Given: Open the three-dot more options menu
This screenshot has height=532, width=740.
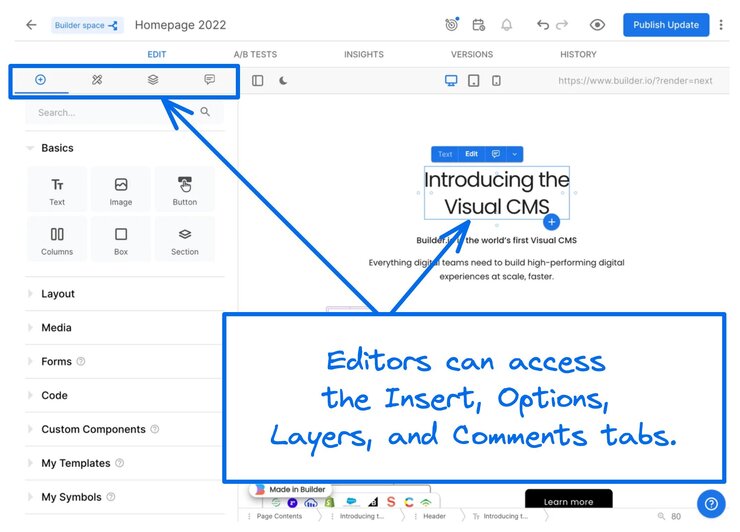Looking at the screenshot, I should (x=721, y=25).
